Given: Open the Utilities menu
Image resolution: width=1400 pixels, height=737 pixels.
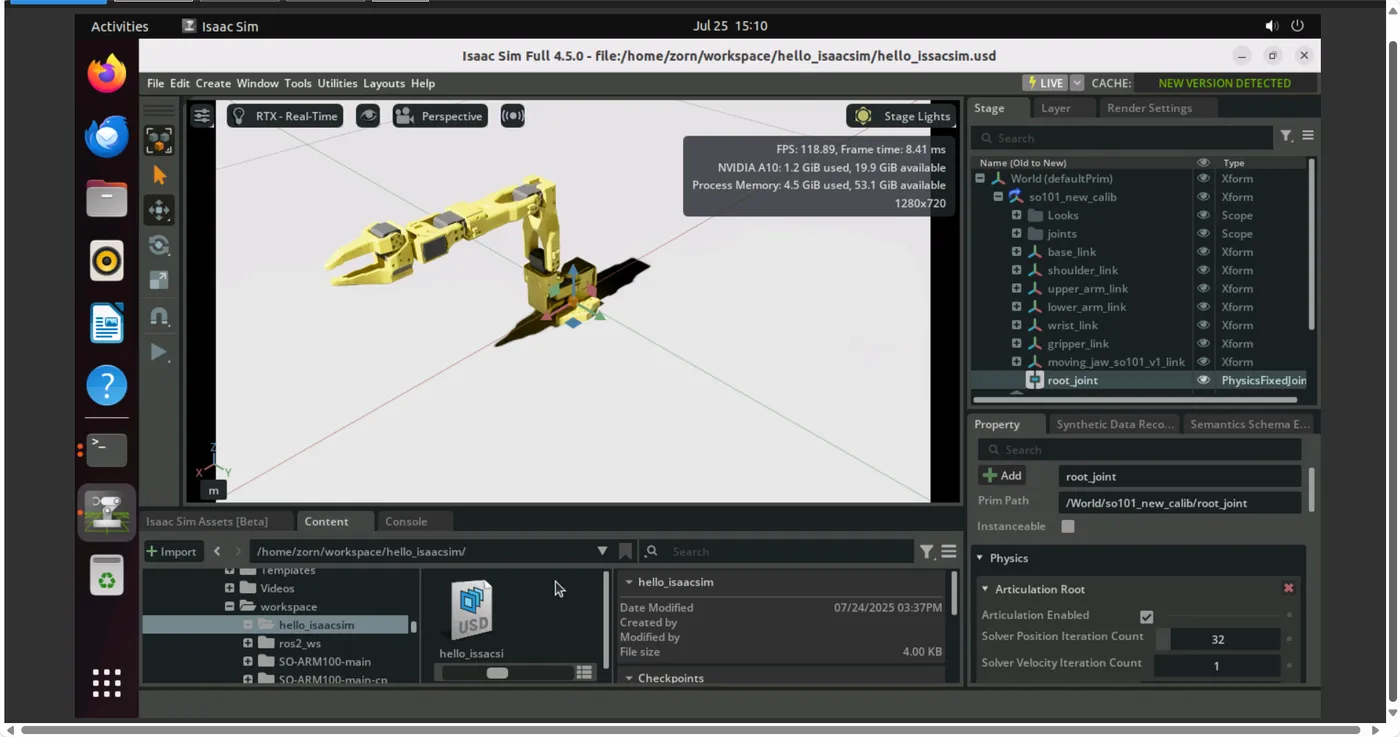Looking at the screenshot, I should tap(337, 83).
